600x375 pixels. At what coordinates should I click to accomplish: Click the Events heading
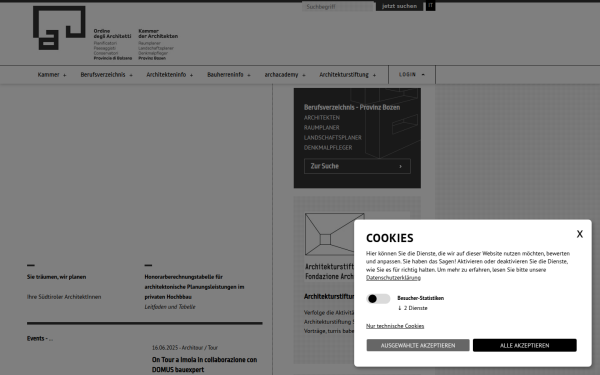(40, 338)
